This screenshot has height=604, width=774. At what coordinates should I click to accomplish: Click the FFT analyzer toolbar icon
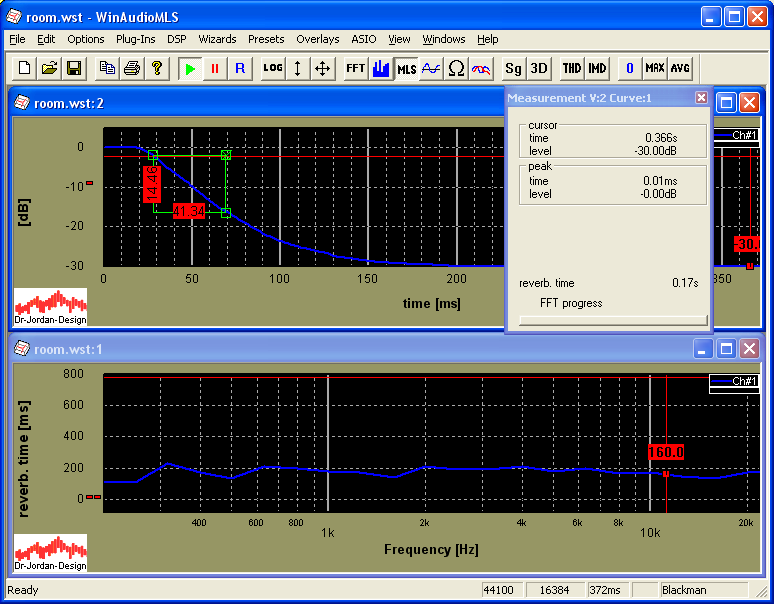[x=355, y=68]
